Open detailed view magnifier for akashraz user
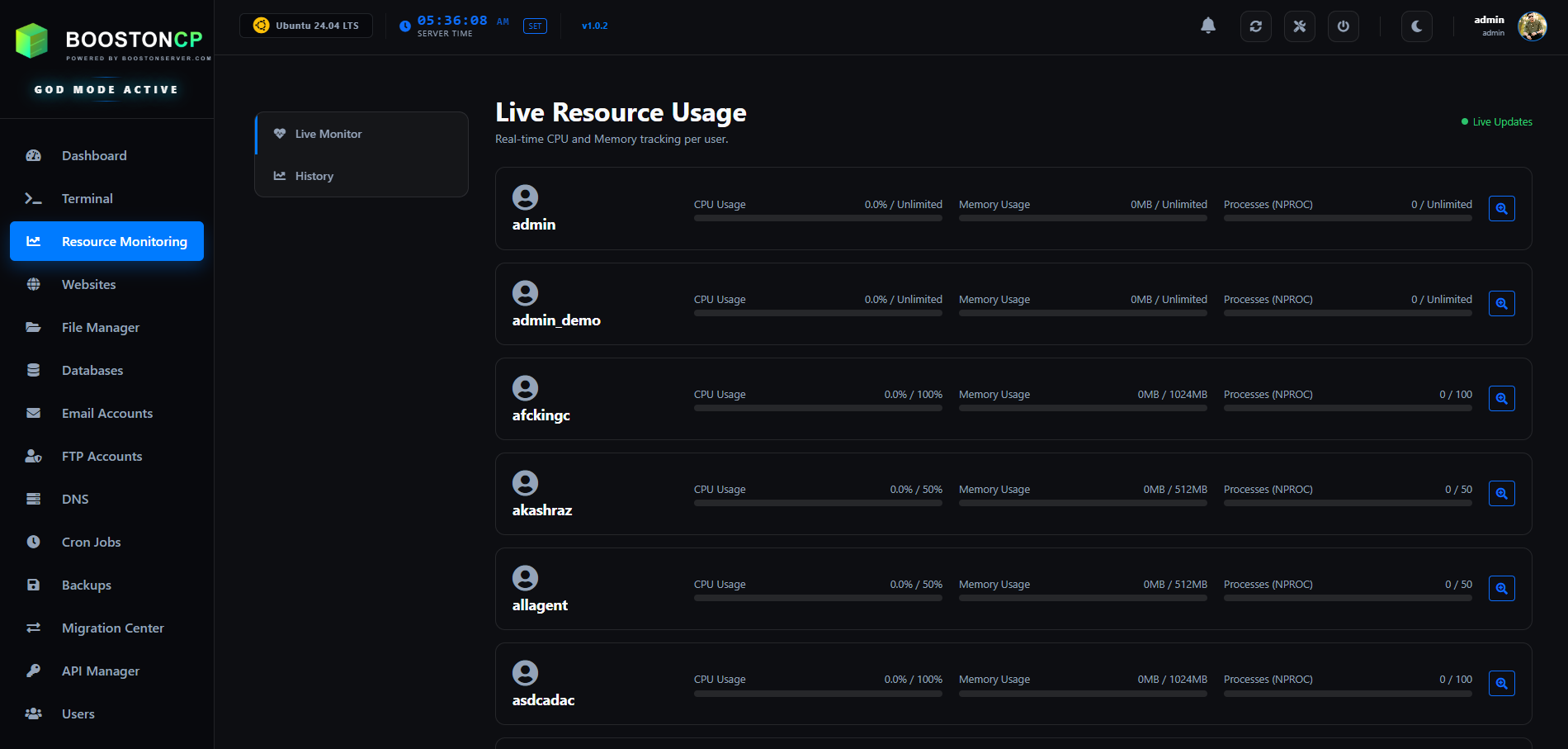This screenshot has width=1568, height=749. click(x=1501, y=493)
